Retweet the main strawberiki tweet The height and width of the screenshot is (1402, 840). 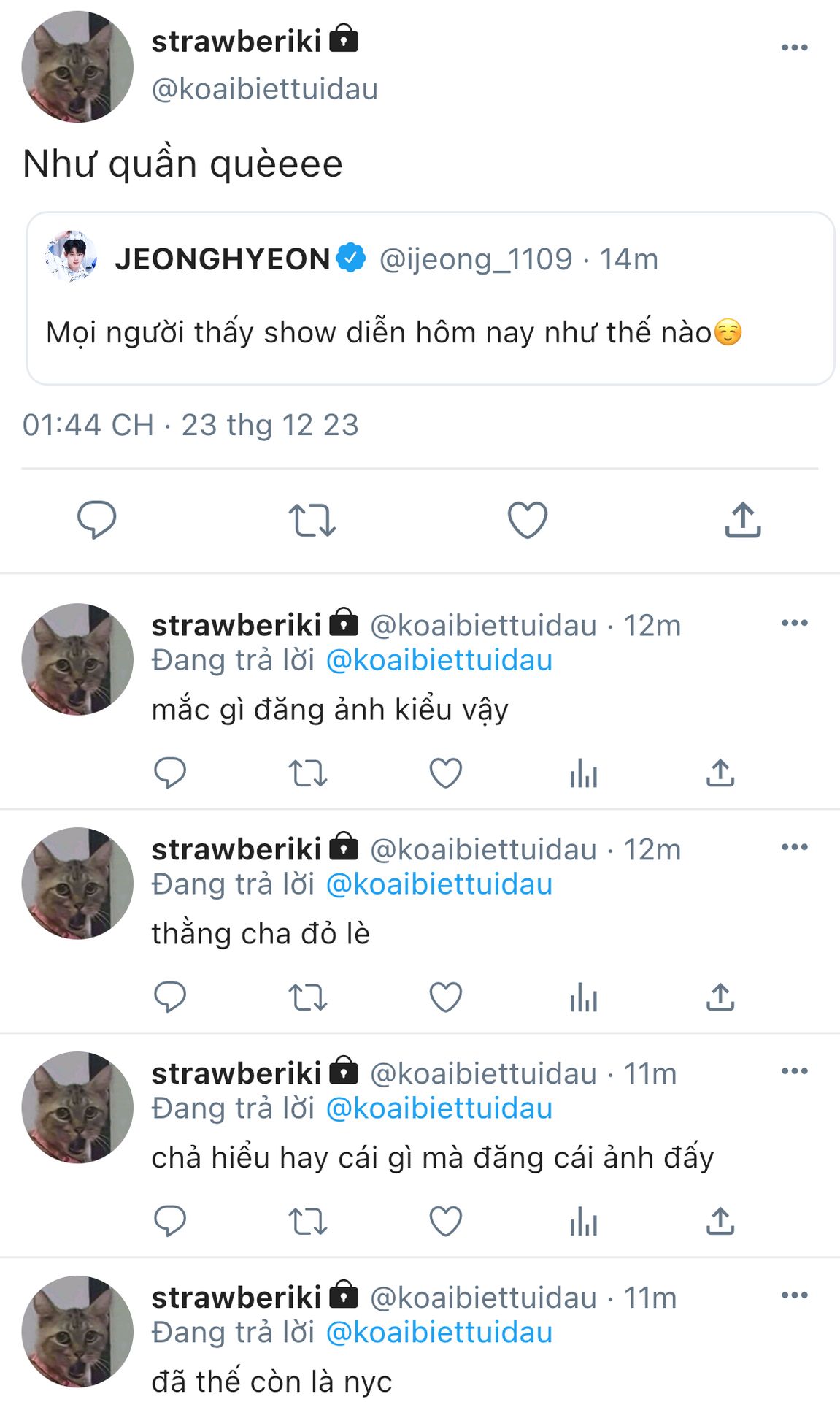pos(312,520)
